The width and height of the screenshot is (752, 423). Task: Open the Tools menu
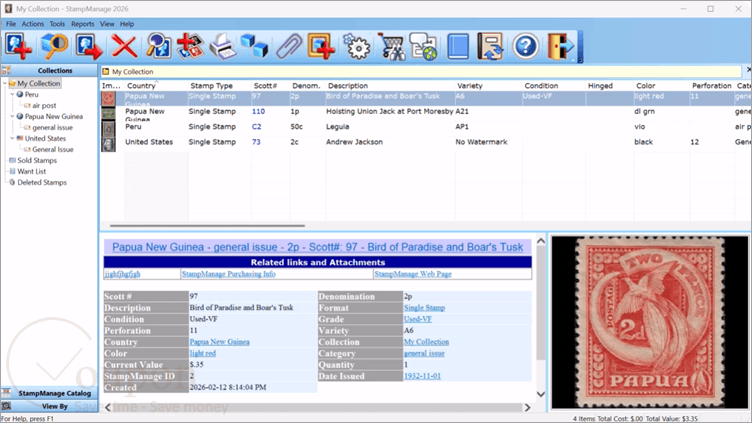point(57,24)
